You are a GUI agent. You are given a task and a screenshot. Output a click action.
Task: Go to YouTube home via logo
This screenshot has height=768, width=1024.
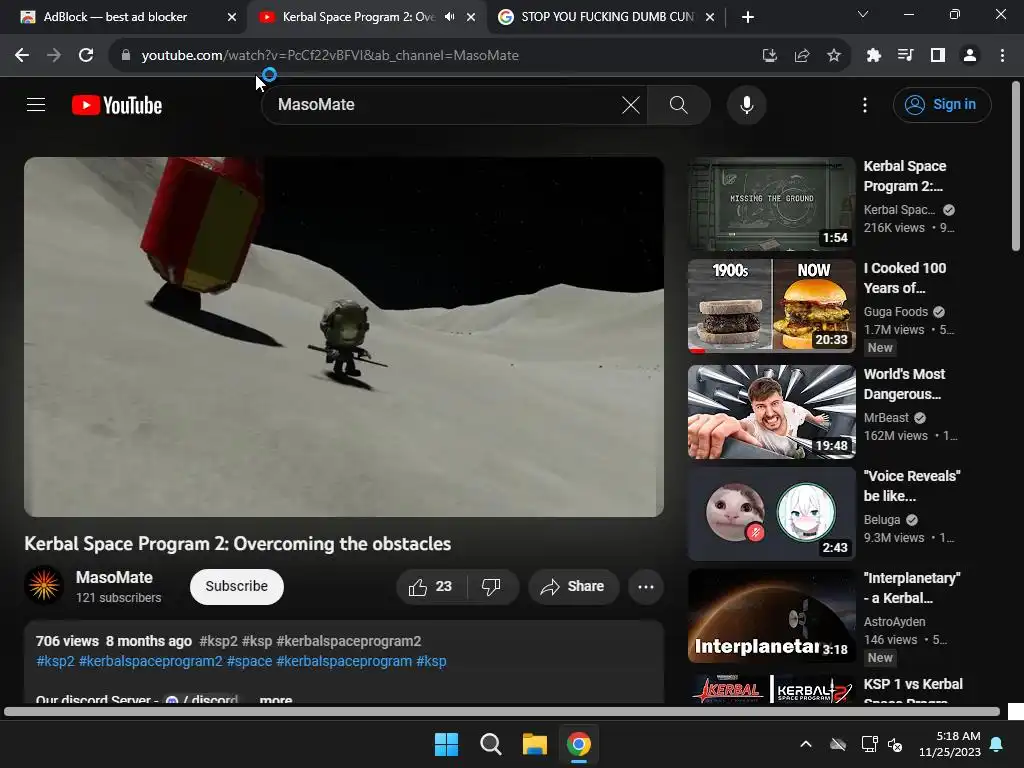tap(117, 105)
